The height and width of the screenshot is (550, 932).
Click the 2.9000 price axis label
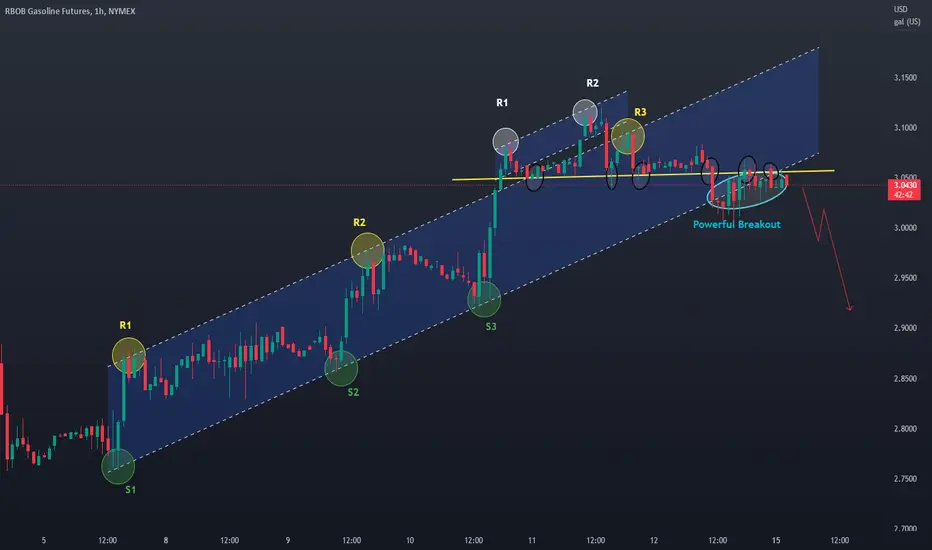(905, 328)
